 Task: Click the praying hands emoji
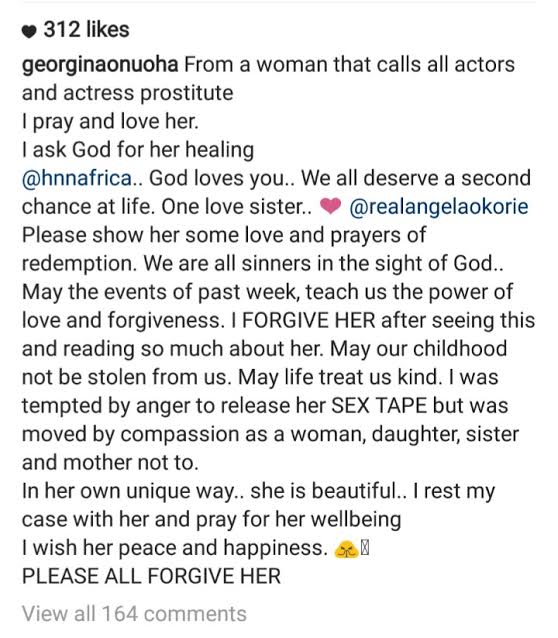346,550
